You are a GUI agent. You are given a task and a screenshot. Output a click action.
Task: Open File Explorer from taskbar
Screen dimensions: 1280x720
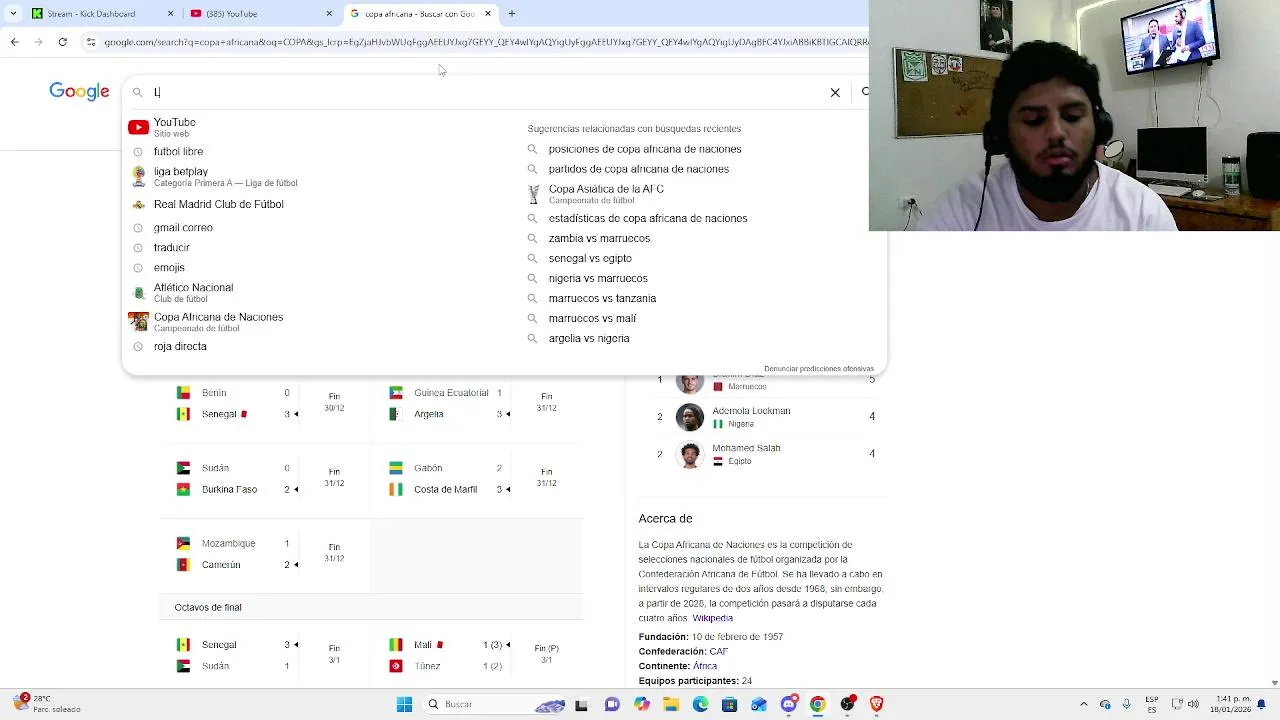click(671, 704)
